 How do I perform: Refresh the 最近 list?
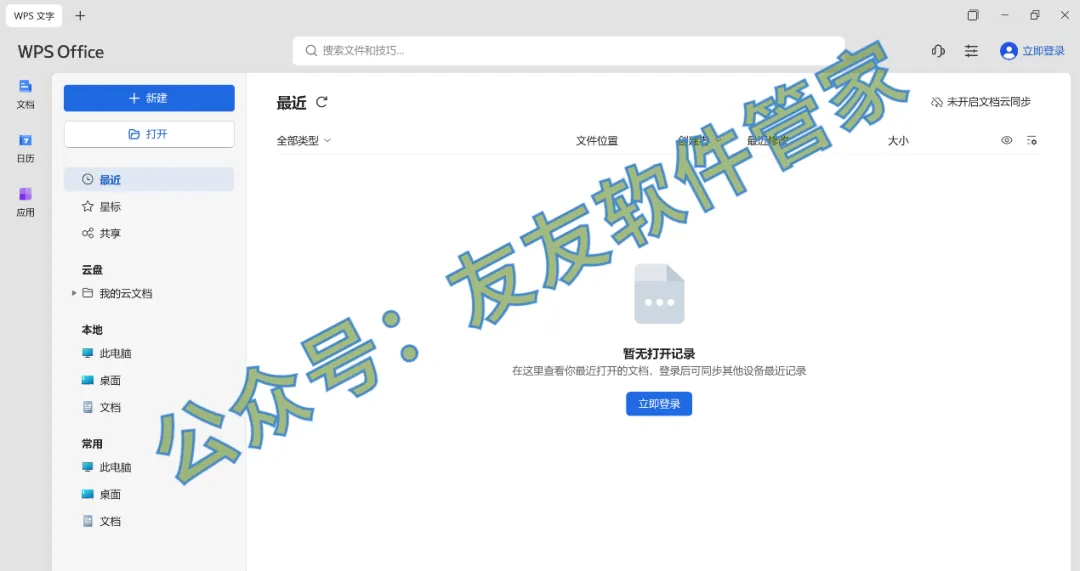[x=322, y=102]
